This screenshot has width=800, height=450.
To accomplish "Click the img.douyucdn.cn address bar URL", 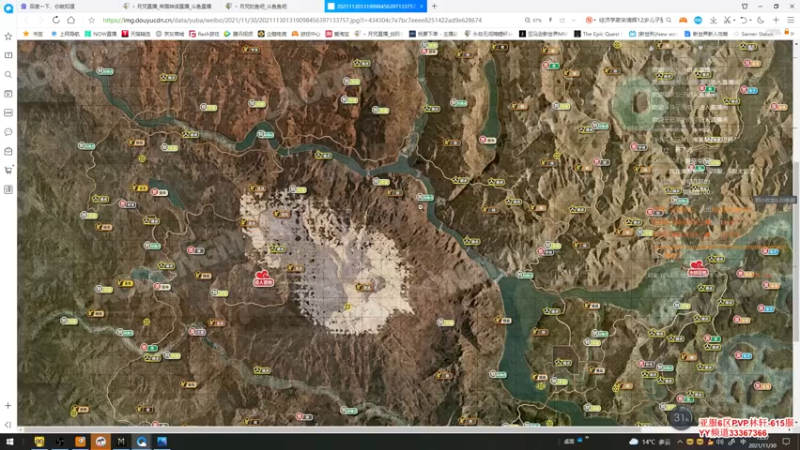I will (x=292, y=20).
